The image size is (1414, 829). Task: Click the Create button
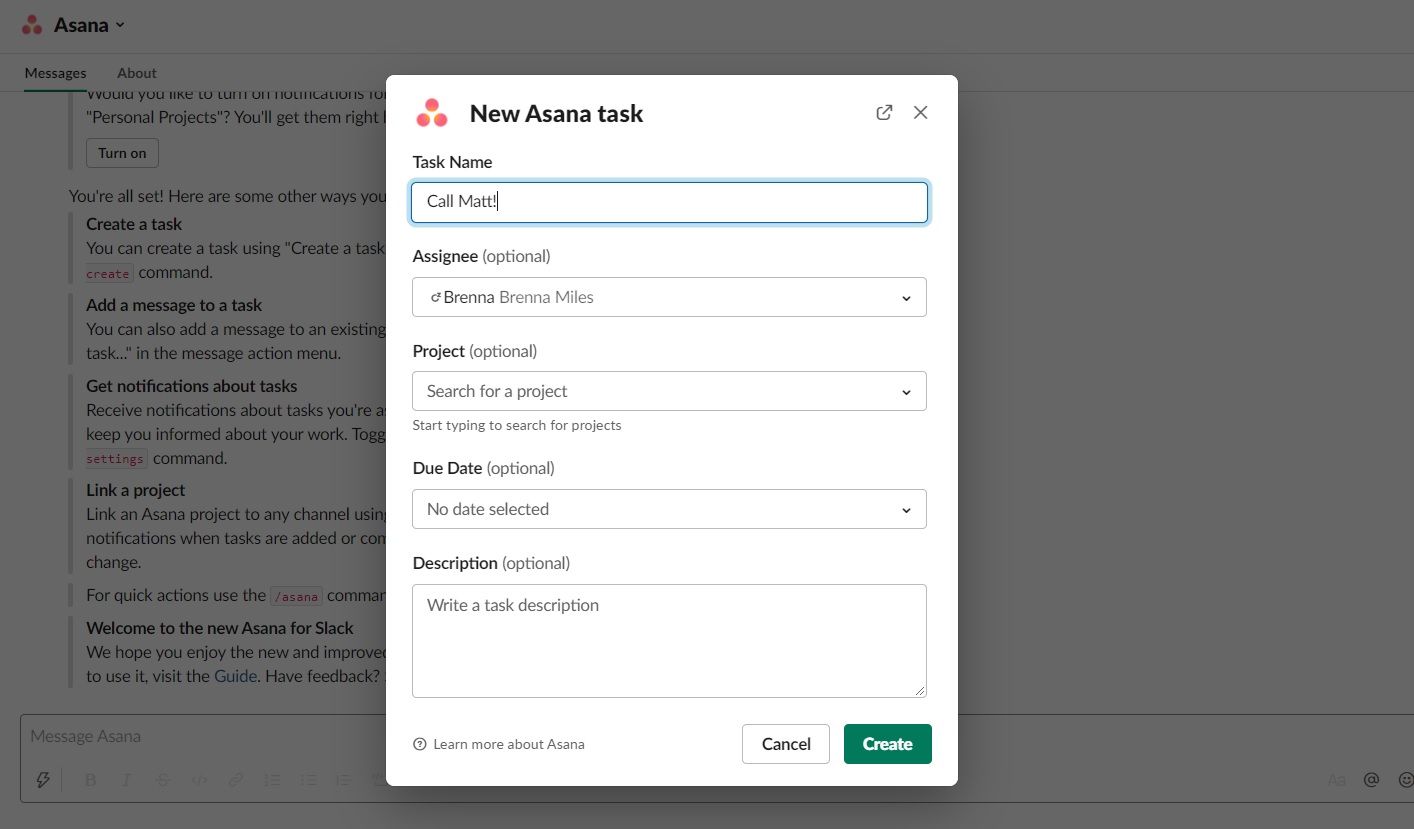(x=887, y=743)
